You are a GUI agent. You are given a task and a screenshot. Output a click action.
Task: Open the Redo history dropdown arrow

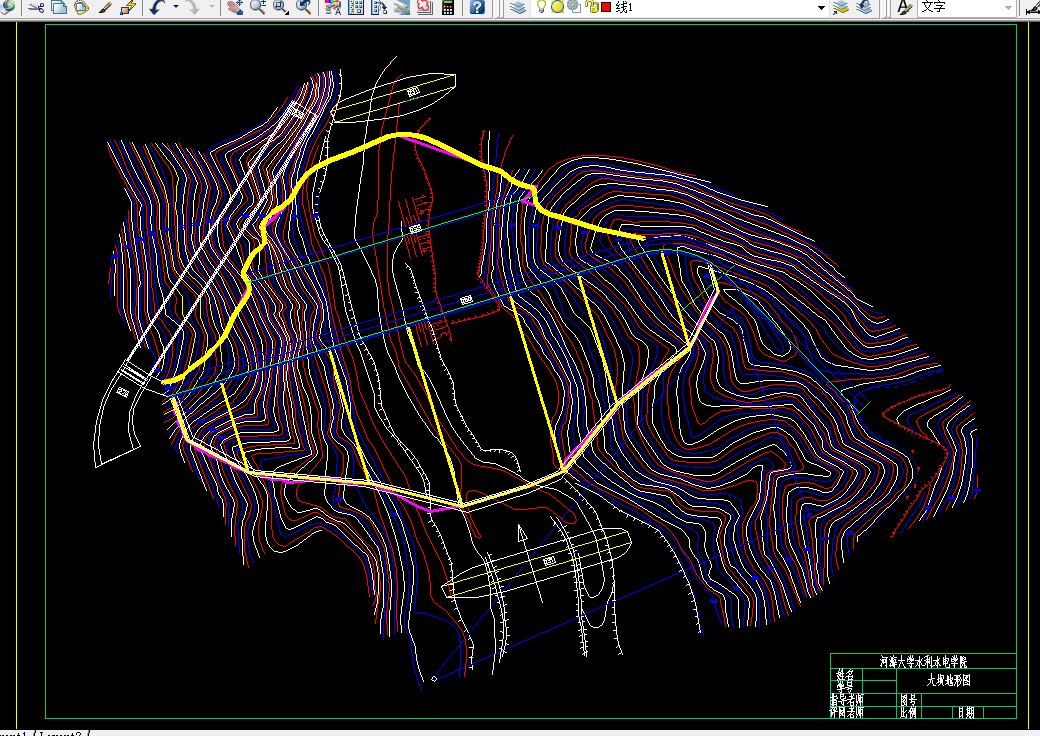point(212,7)
